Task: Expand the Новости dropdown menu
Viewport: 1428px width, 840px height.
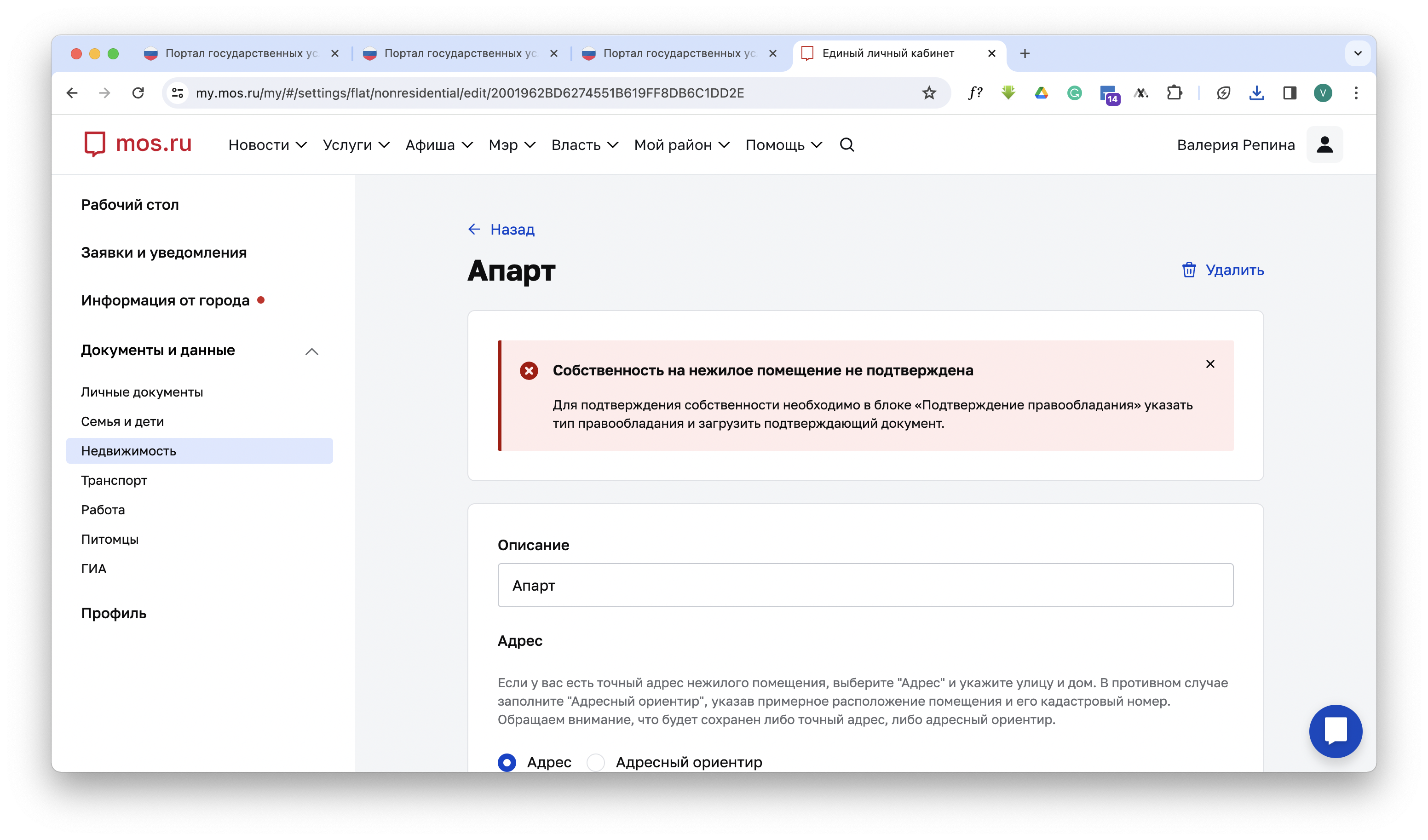Action: [x=267, y=145]
